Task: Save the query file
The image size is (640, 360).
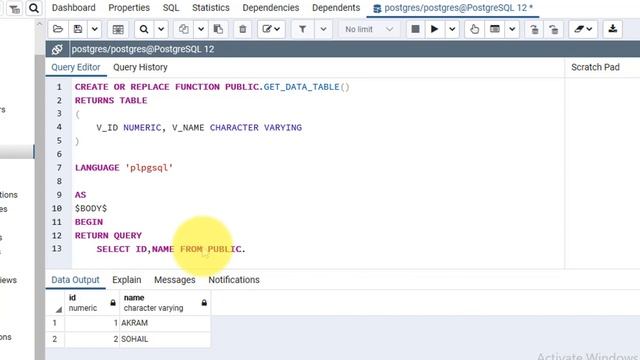Action: 78,29
